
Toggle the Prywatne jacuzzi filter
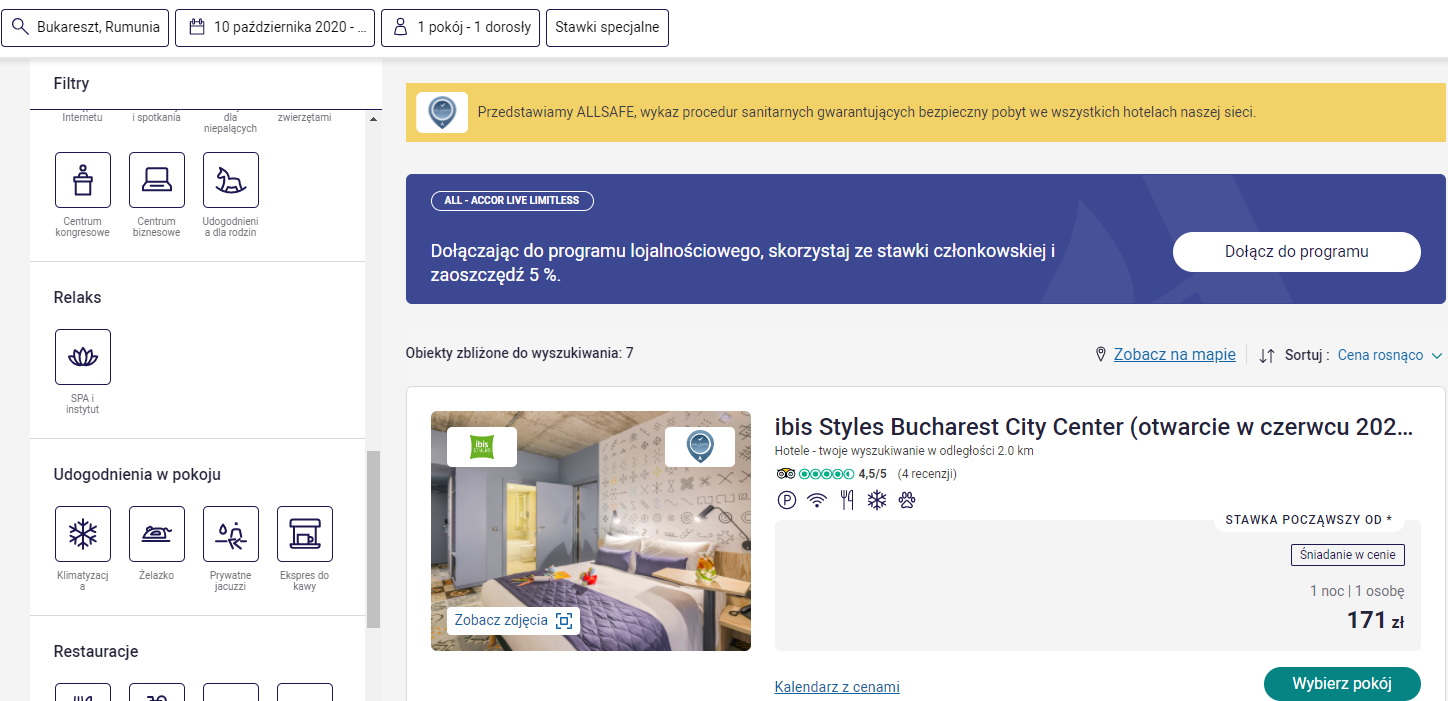pos(231,534)
